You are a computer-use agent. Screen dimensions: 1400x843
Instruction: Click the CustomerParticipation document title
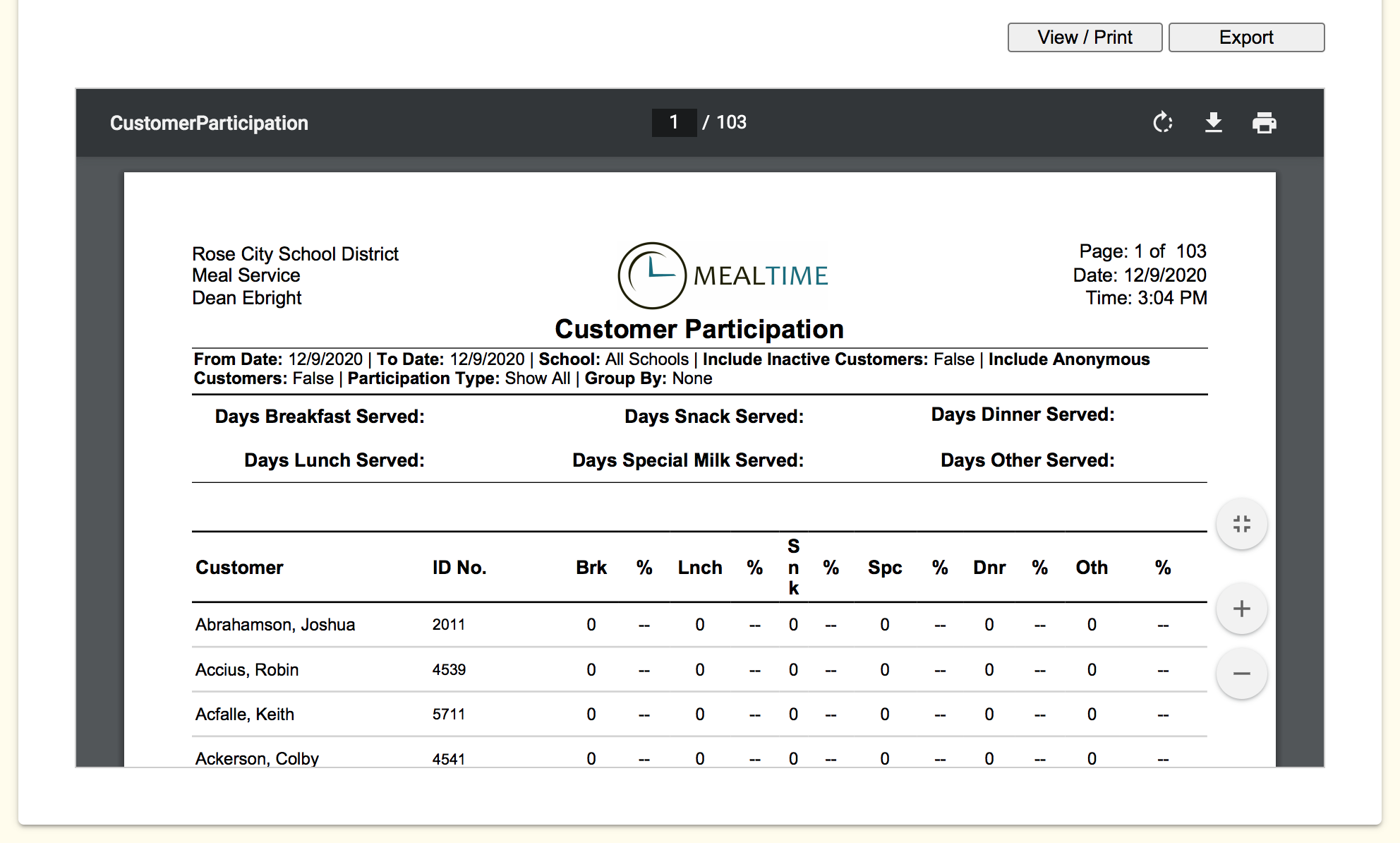click(x=209, y=123)
